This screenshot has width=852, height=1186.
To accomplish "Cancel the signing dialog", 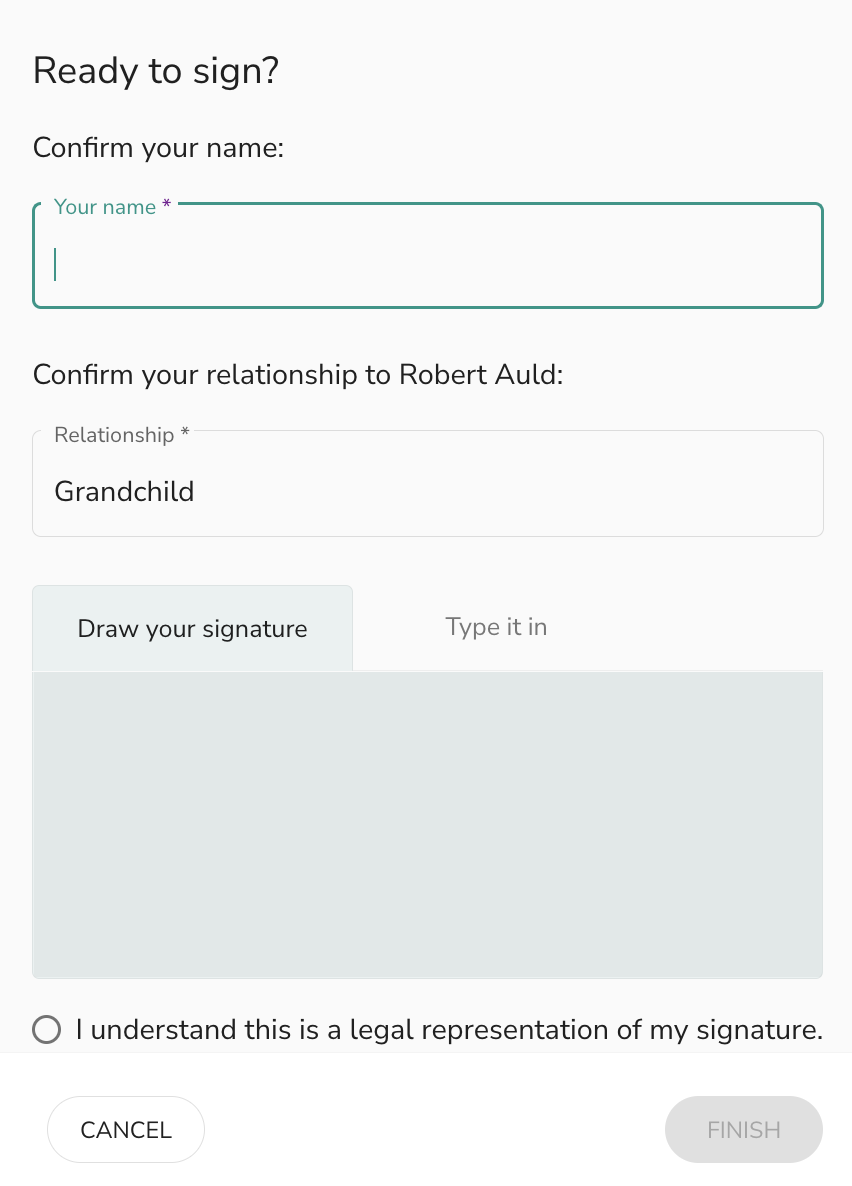I will pos(126,1129).
